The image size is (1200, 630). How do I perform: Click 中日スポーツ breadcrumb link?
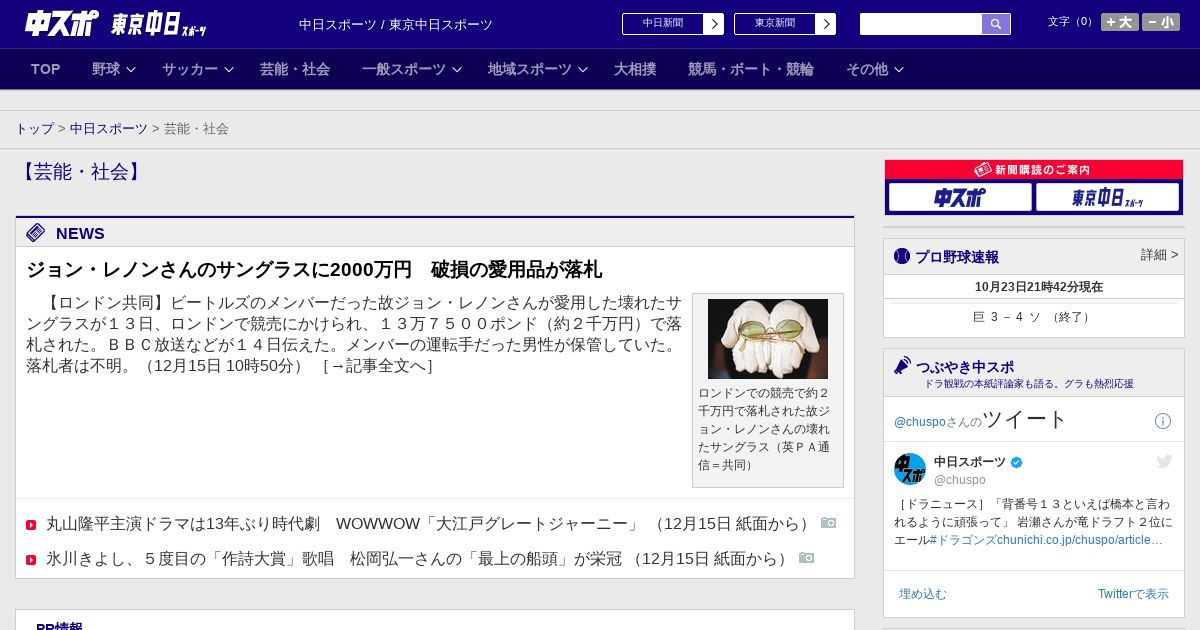pyautogui.click(x=109, y=129)
